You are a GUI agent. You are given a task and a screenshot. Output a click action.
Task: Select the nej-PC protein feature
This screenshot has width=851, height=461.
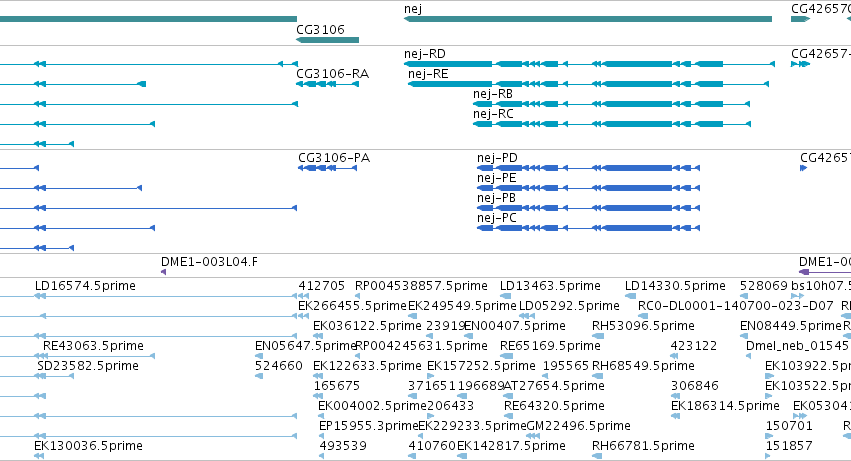coord(588,228)
